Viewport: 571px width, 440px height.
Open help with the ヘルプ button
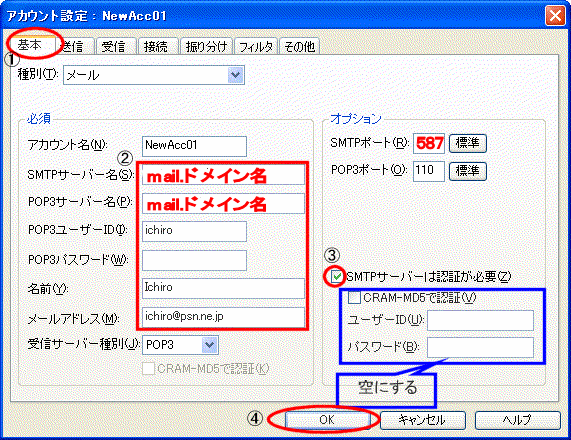pyautogui.click(x=517, y=420)
